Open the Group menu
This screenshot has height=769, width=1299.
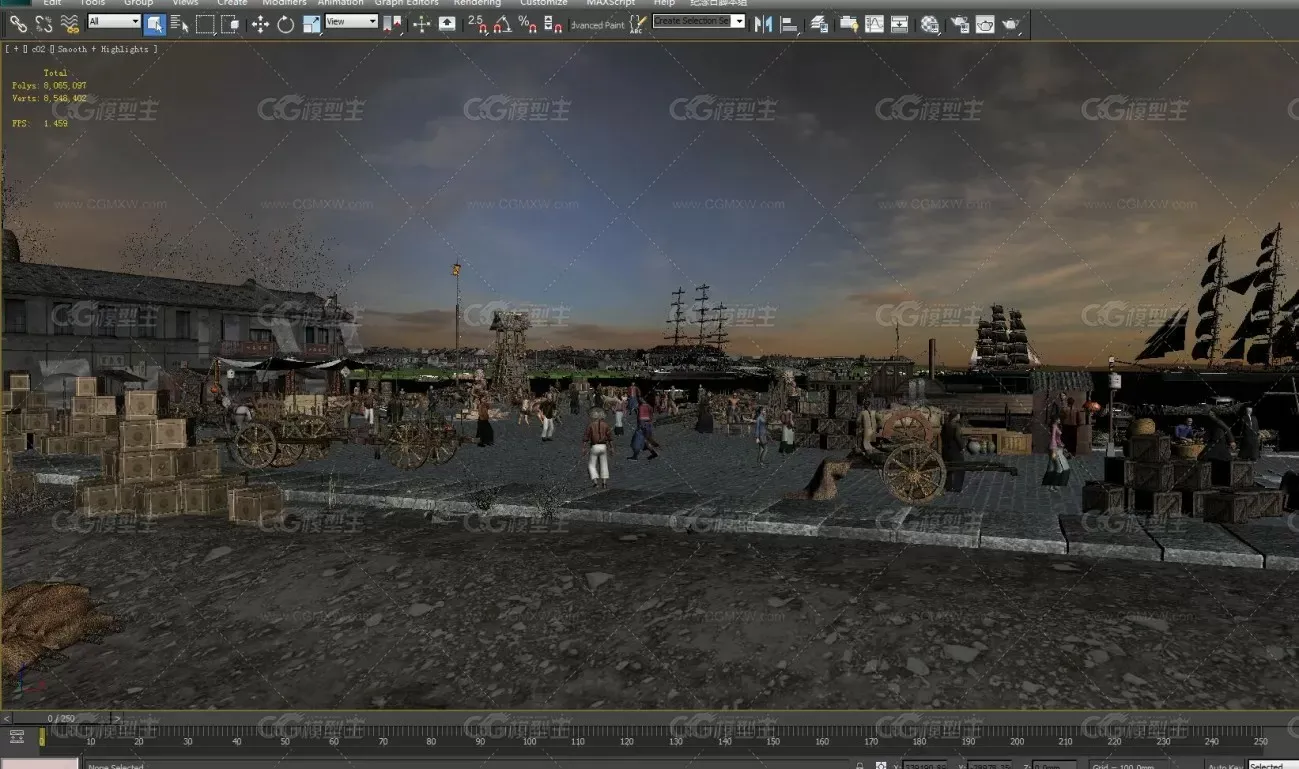(x=138, y=3)
